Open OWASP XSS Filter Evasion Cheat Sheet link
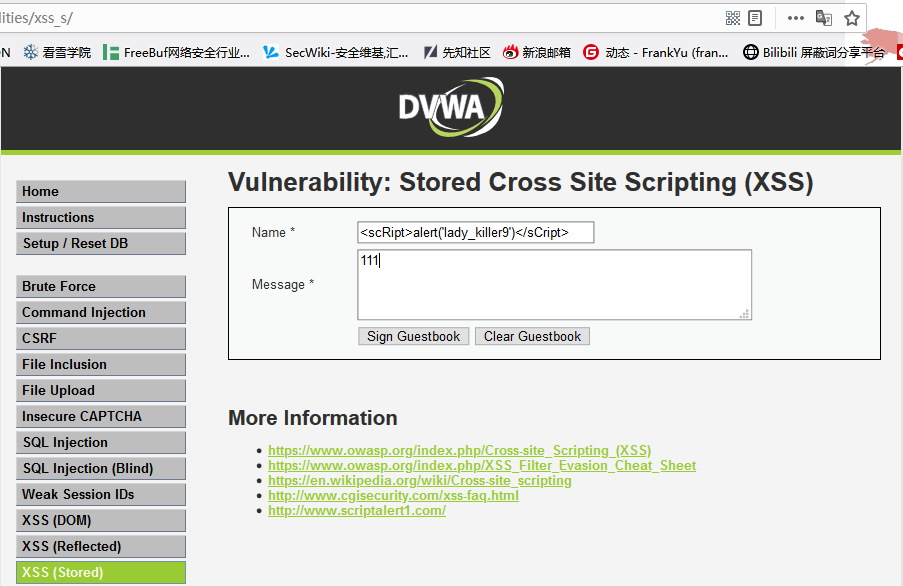The width and height of the screenshot is (903, 586). click(482, 466)
